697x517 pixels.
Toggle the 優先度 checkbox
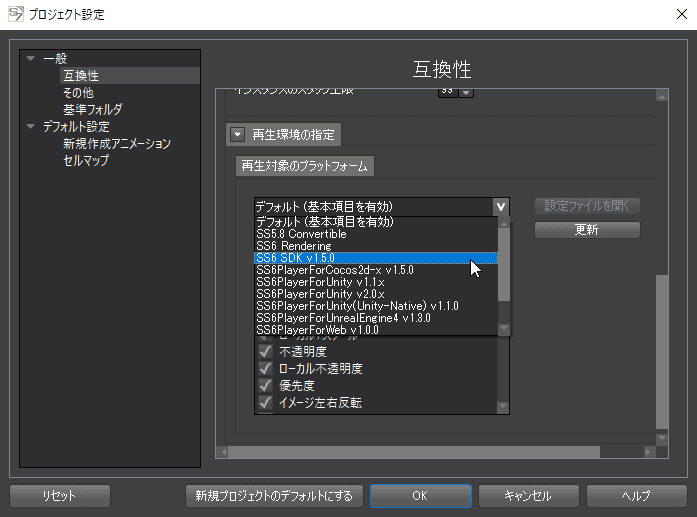265,385
